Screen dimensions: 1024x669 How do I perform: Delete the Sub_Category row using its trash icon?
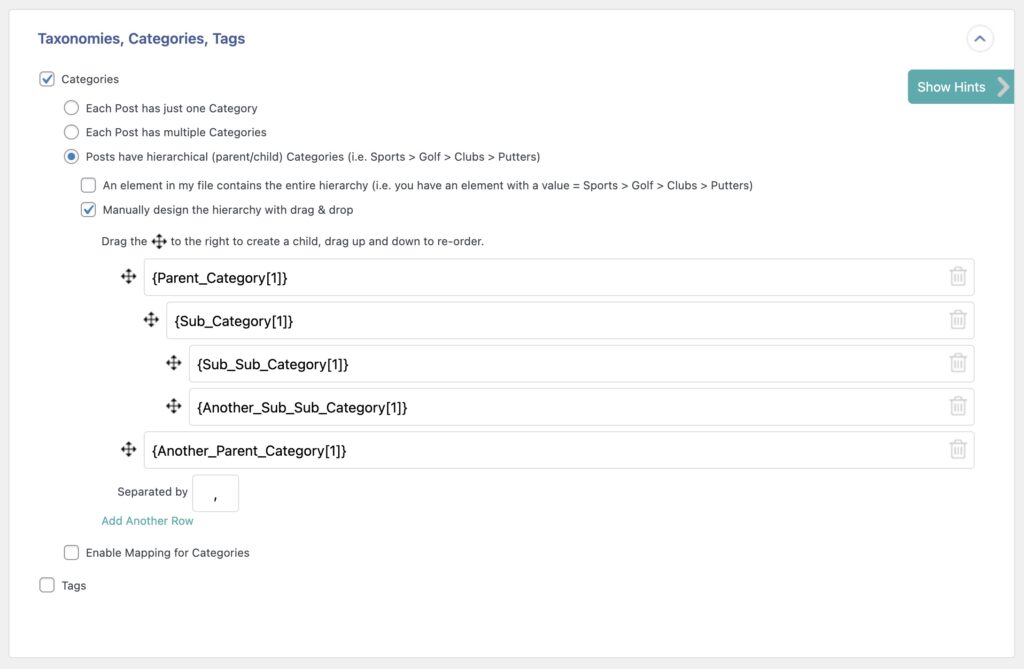958,319
